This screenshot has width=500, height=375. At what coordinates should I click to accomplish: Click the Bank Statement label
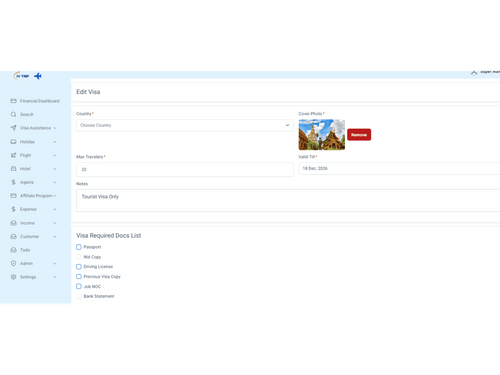(x=99, y=296)
